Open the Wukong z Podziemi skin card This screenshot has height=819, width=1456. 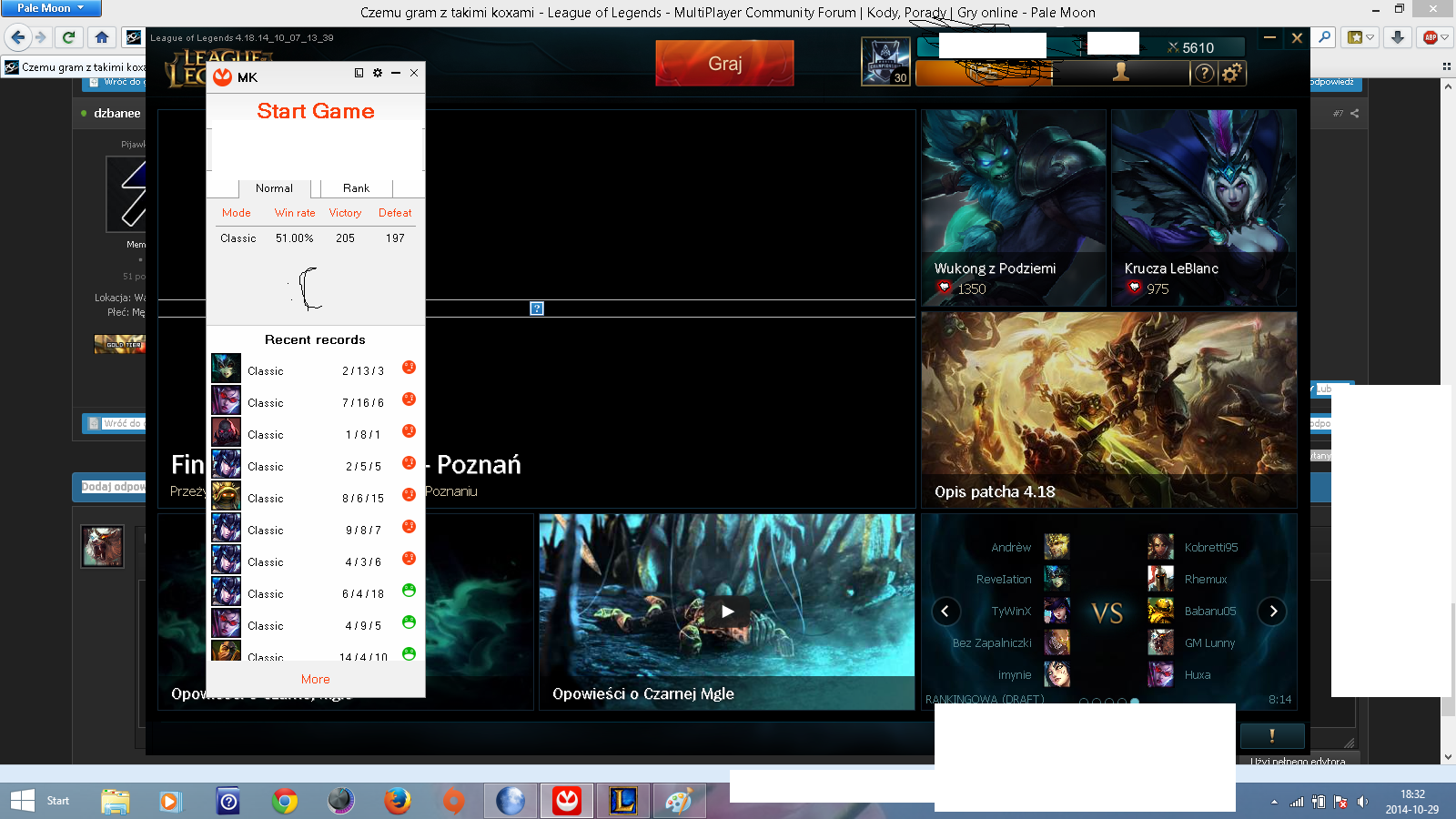1014,208
